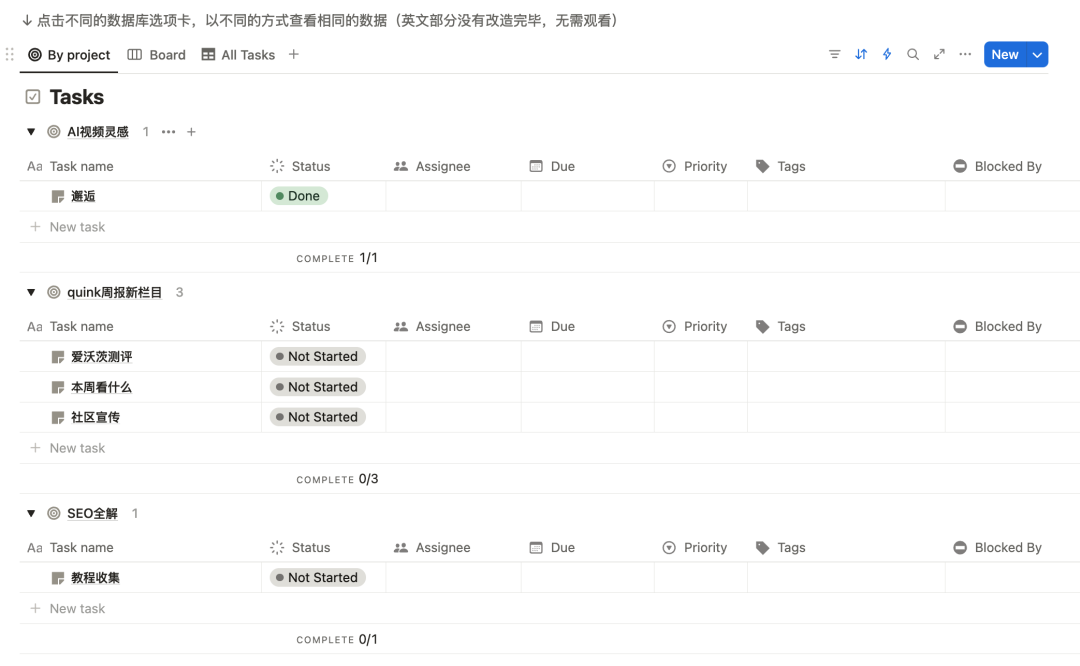This screenshot has width=1080, height=666.
Task: Click the COMPLETE 0/3 summary
Action: tap(337, 479)
